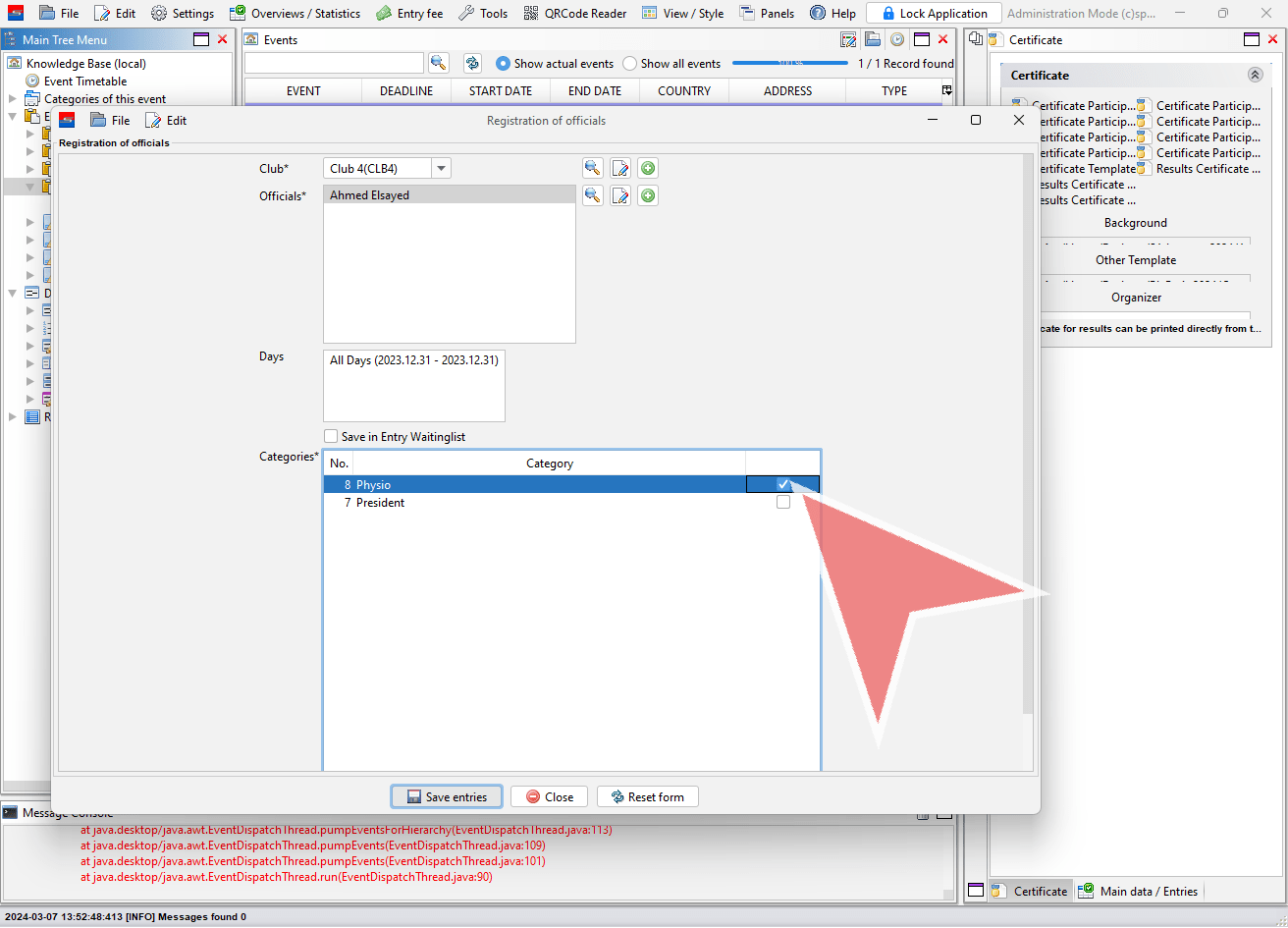1288x928 pixels.
Task: Open the QRCode Reader menu
Action: [x=575, y=13]
